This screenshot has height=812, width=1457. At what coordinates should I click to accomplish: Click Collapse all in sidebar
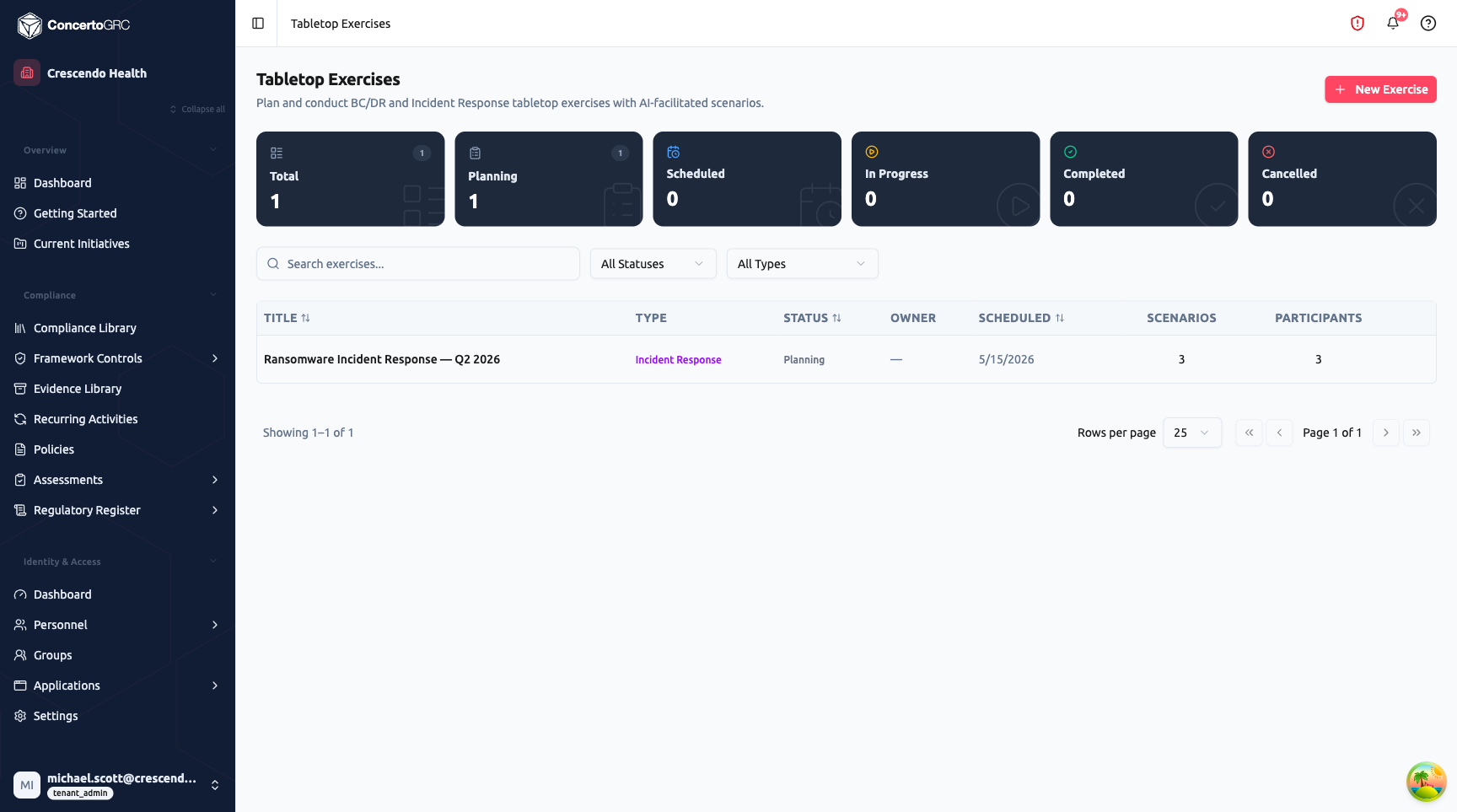tap(197, 110)
